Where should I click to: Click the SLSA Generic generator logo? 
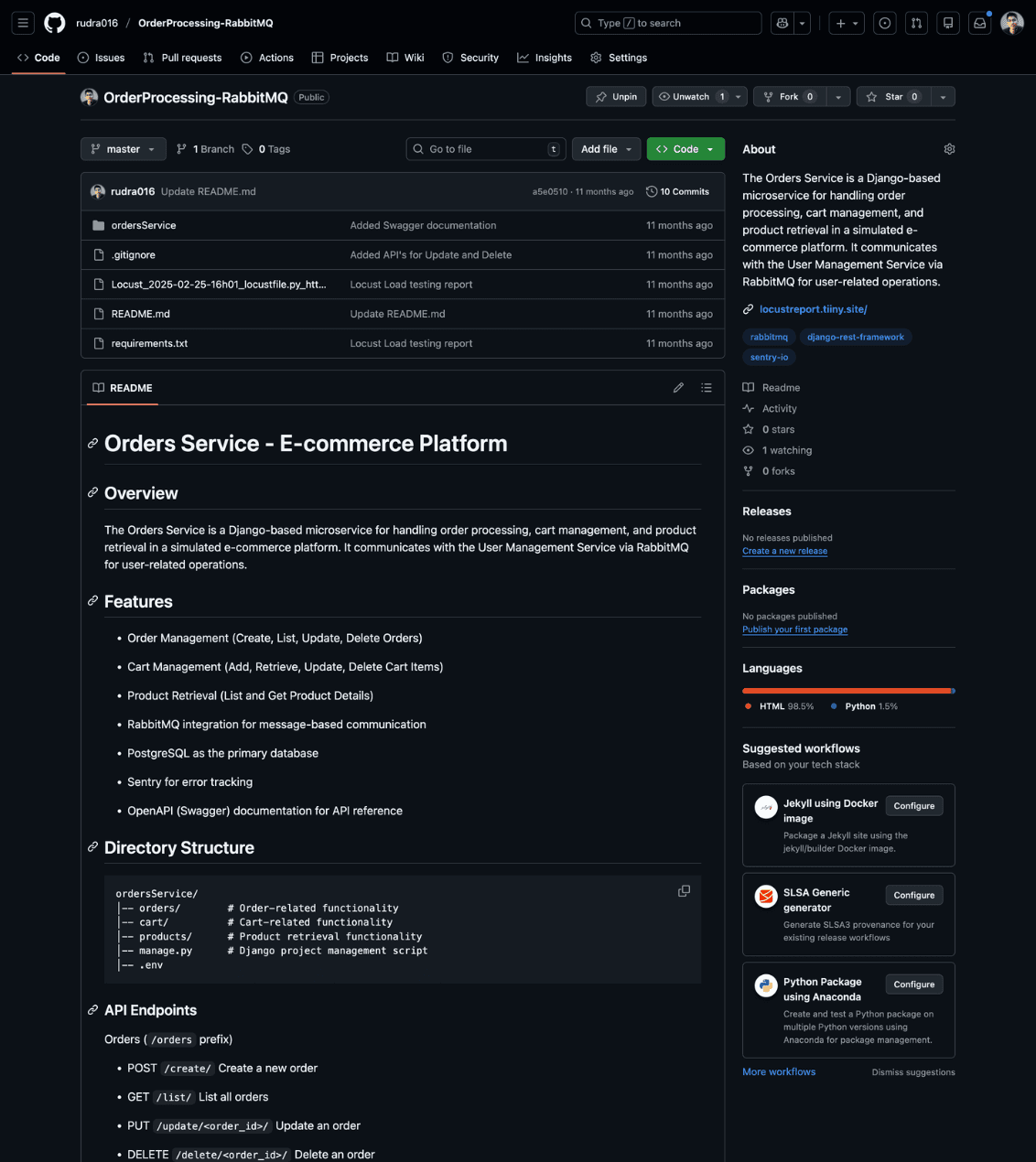click(x=766, y=897)
